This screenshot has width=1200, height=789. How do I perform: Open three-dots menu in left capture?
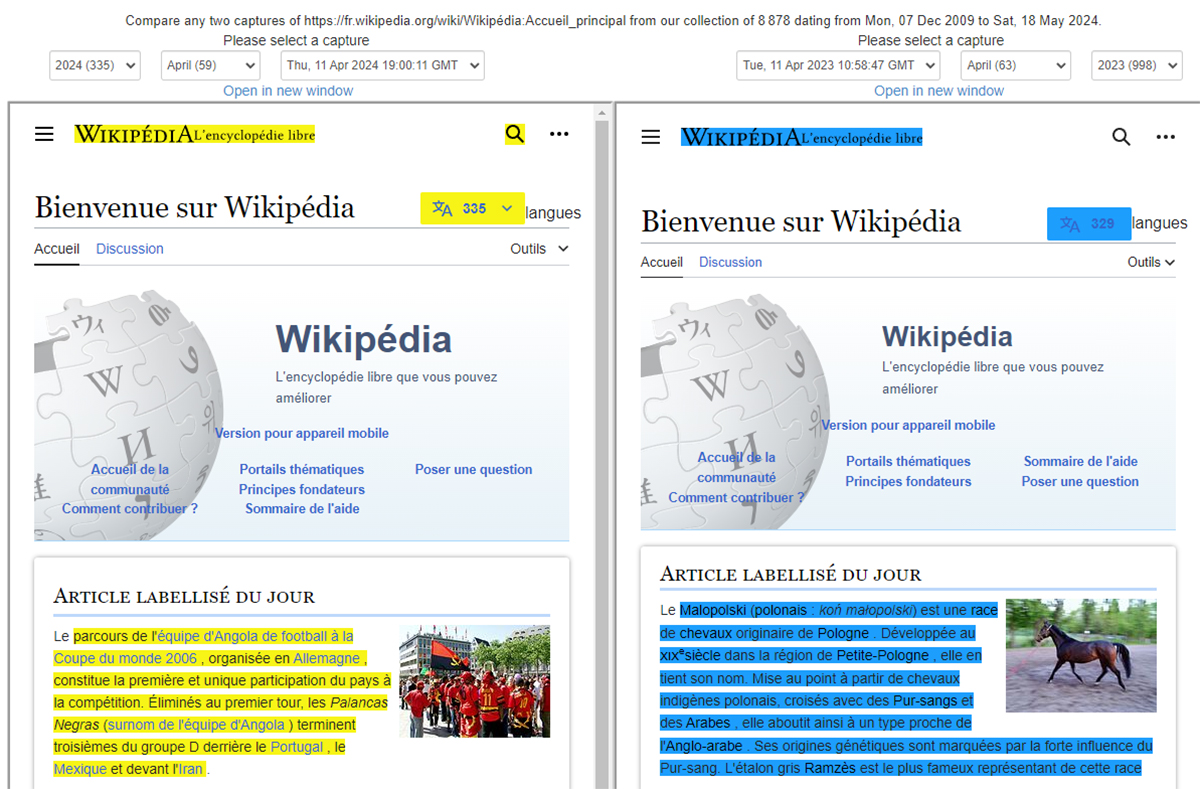pos(559,134)
